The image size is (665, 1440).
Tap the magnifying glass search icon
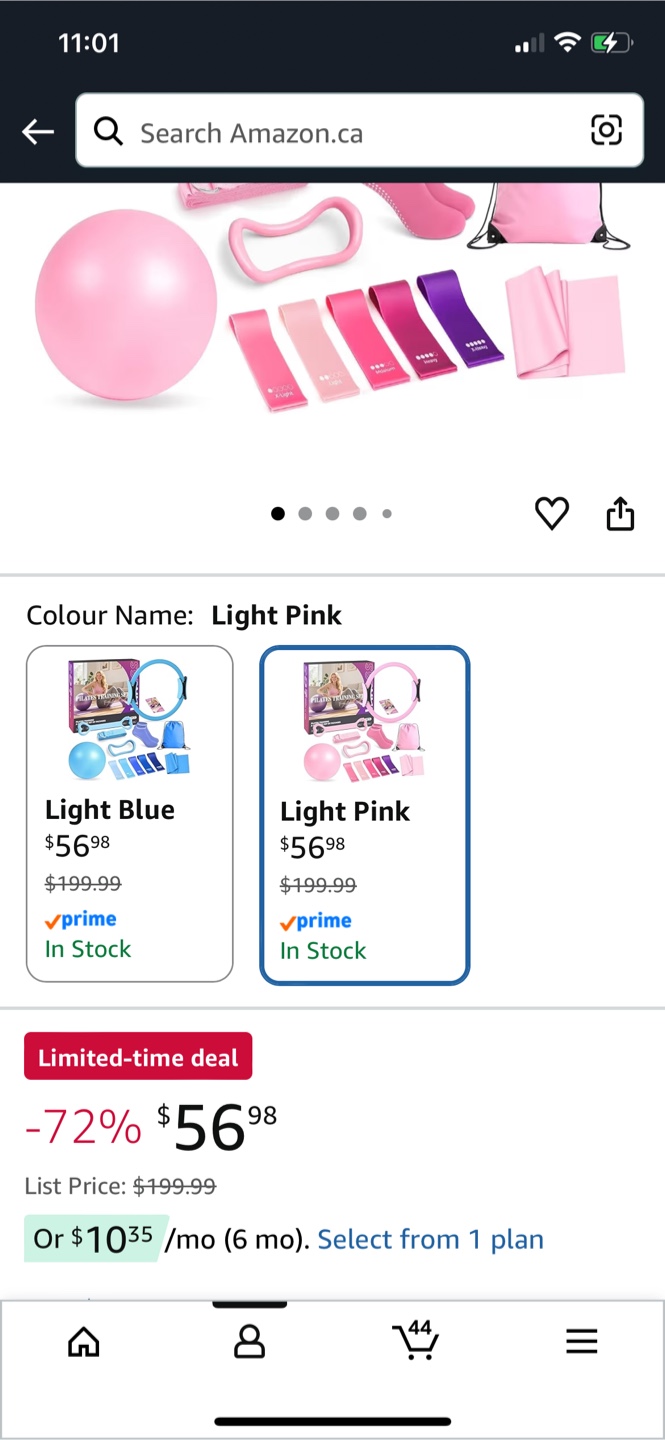coord(108,131)
